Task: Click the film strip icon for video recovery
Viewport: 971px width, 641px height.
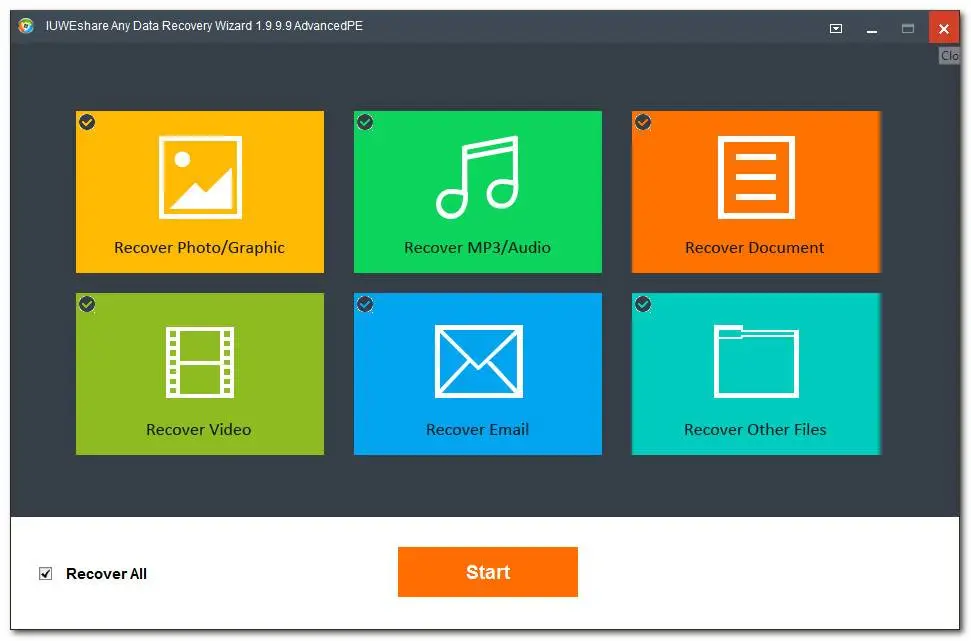Action: click(x=200, y=362)
